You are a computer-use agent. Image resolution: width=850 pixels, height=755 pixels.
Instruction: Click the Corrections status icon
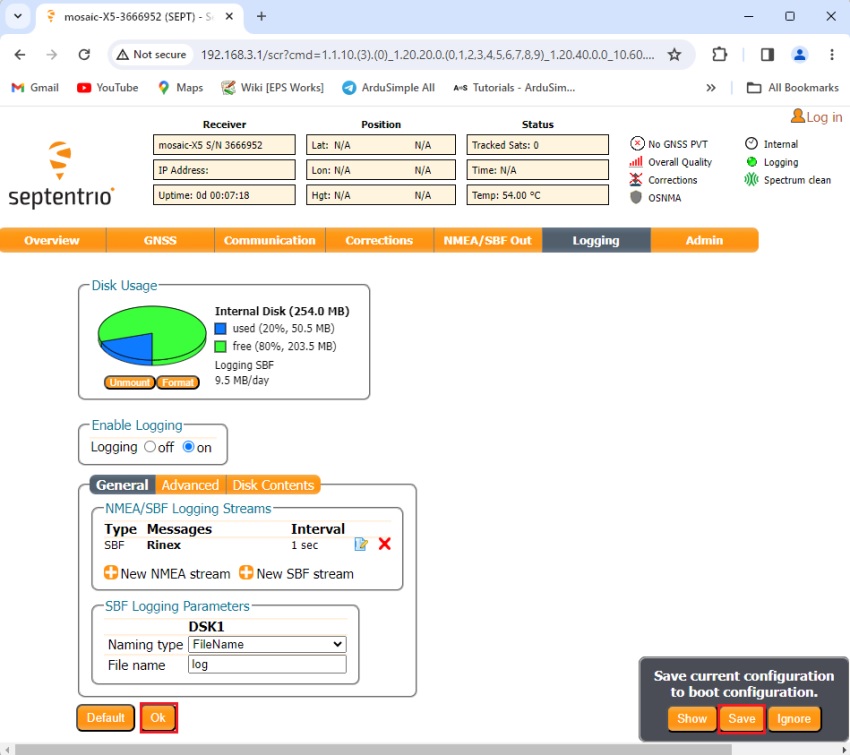[x=636, y=180]
